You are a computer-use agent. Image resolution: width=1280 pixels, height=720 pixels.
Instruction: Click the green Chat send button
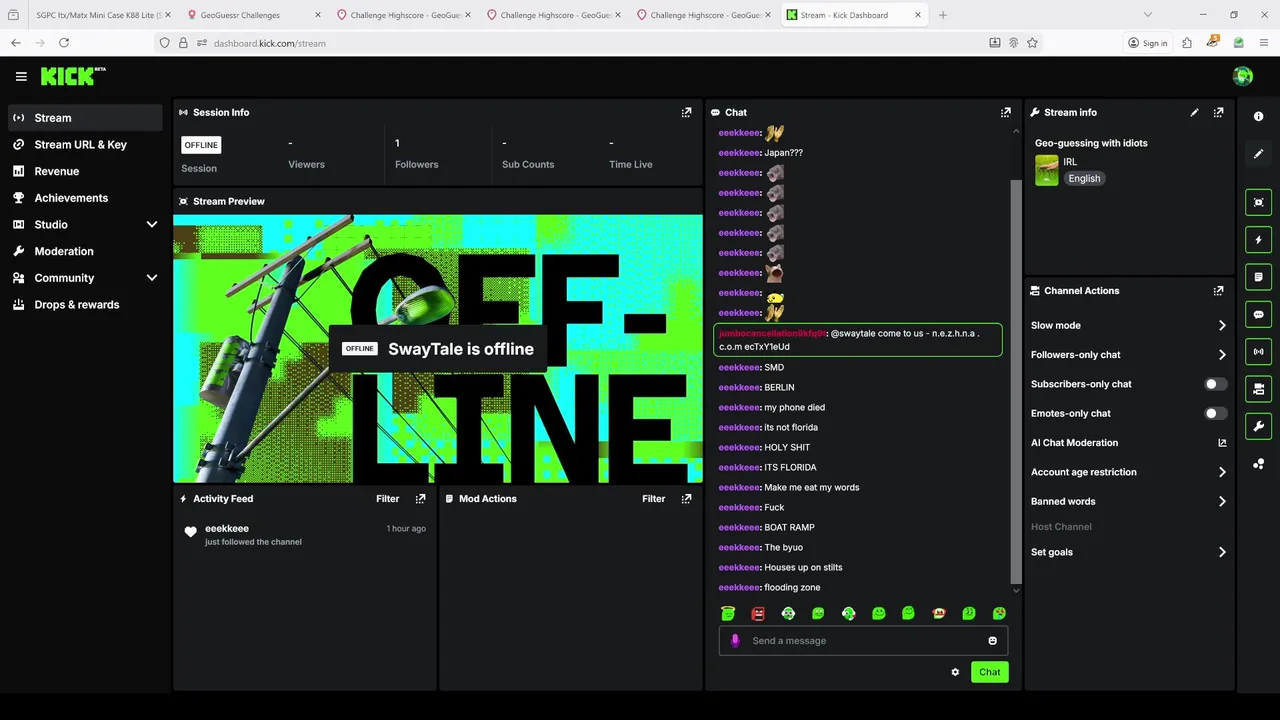coord(989,672)
